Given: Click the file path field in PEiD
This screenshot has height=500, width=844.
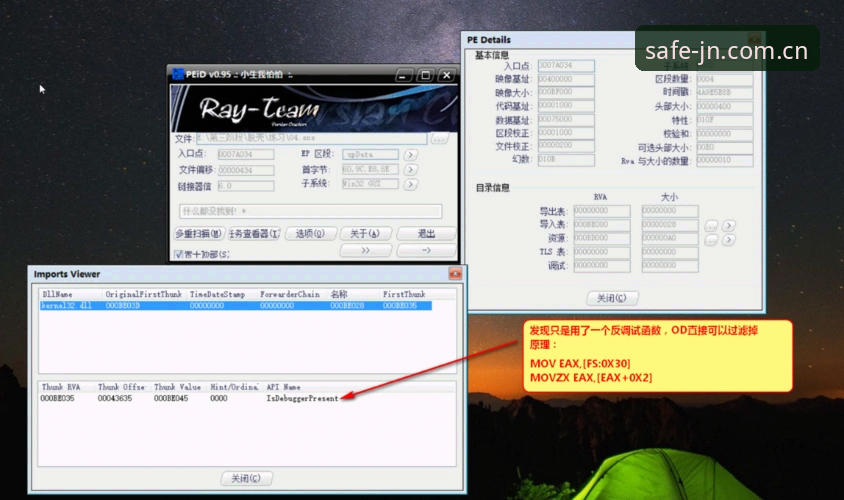Looking at the screenshot, I should 311,138.
